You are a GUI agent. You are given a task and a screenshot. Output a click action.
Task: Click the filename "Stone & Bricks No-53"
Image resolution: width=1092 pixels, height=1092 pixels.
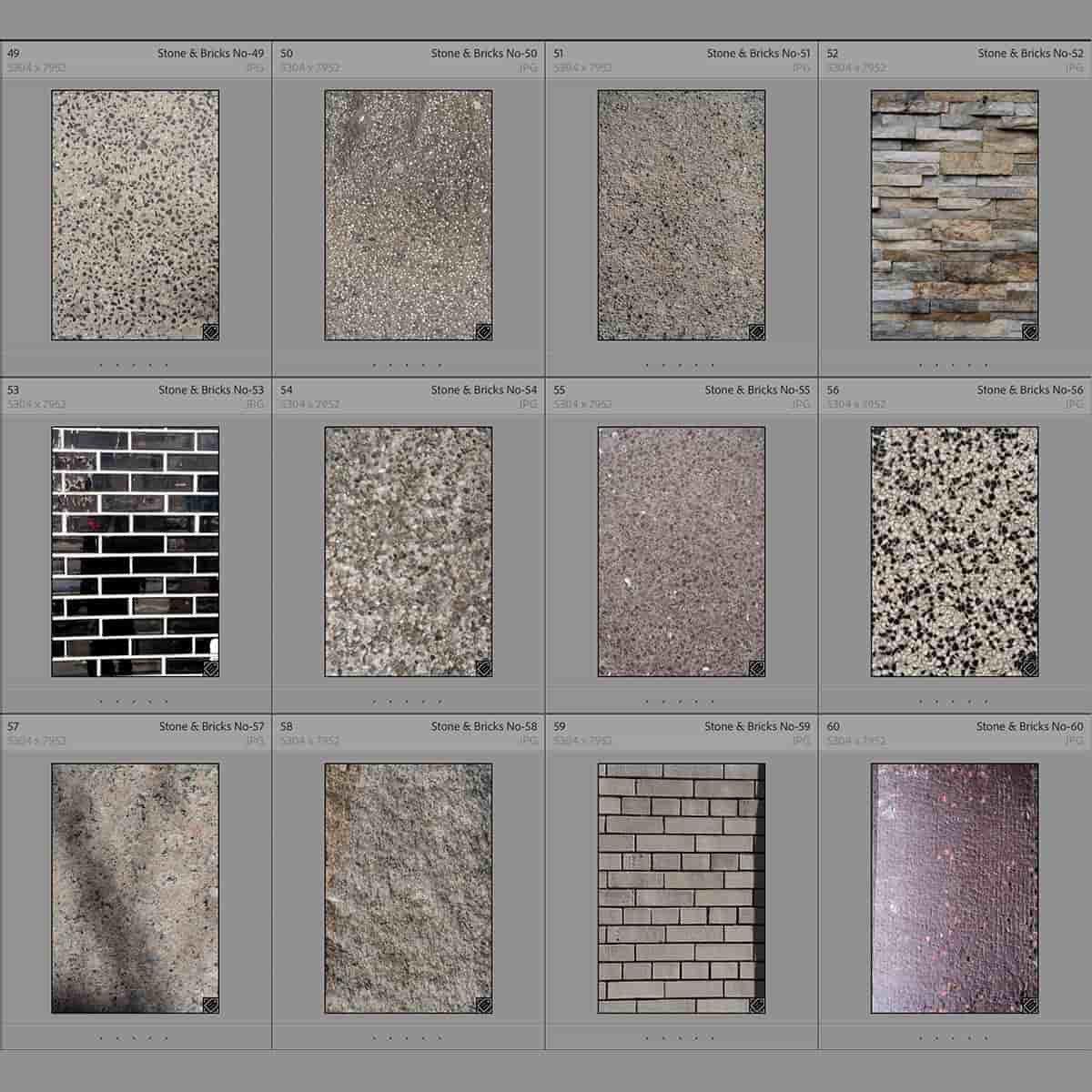coord(211,389)
